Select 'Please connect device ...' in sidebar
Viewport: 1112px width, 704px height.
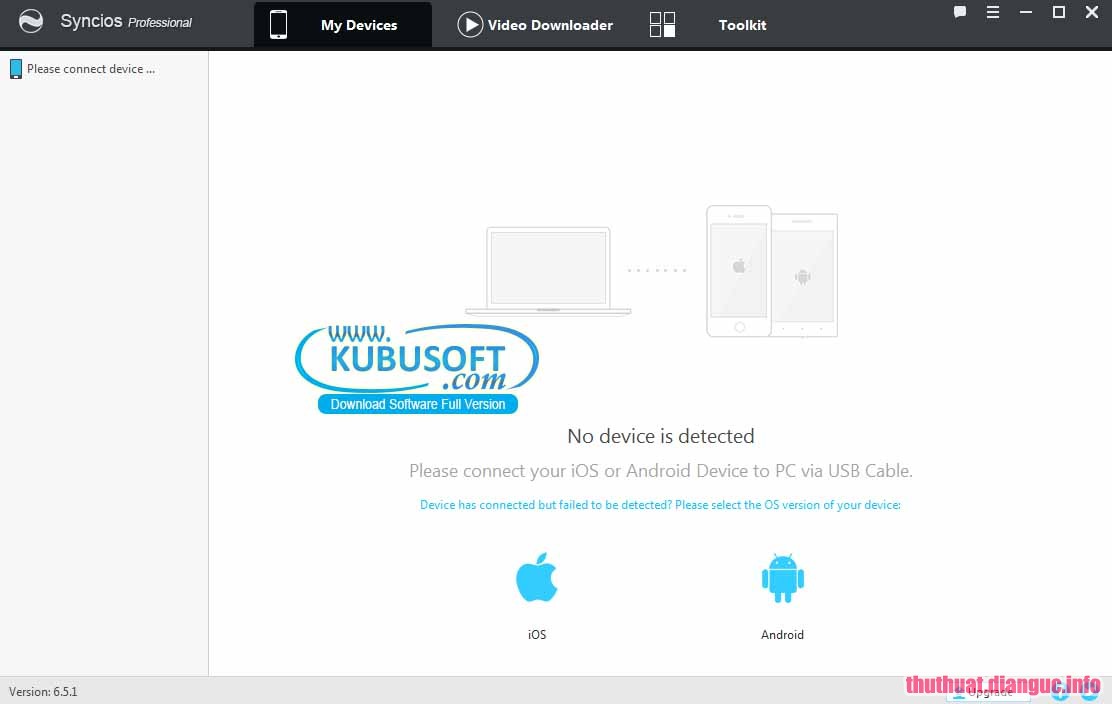pyautogui.click(x=91, y=69)
